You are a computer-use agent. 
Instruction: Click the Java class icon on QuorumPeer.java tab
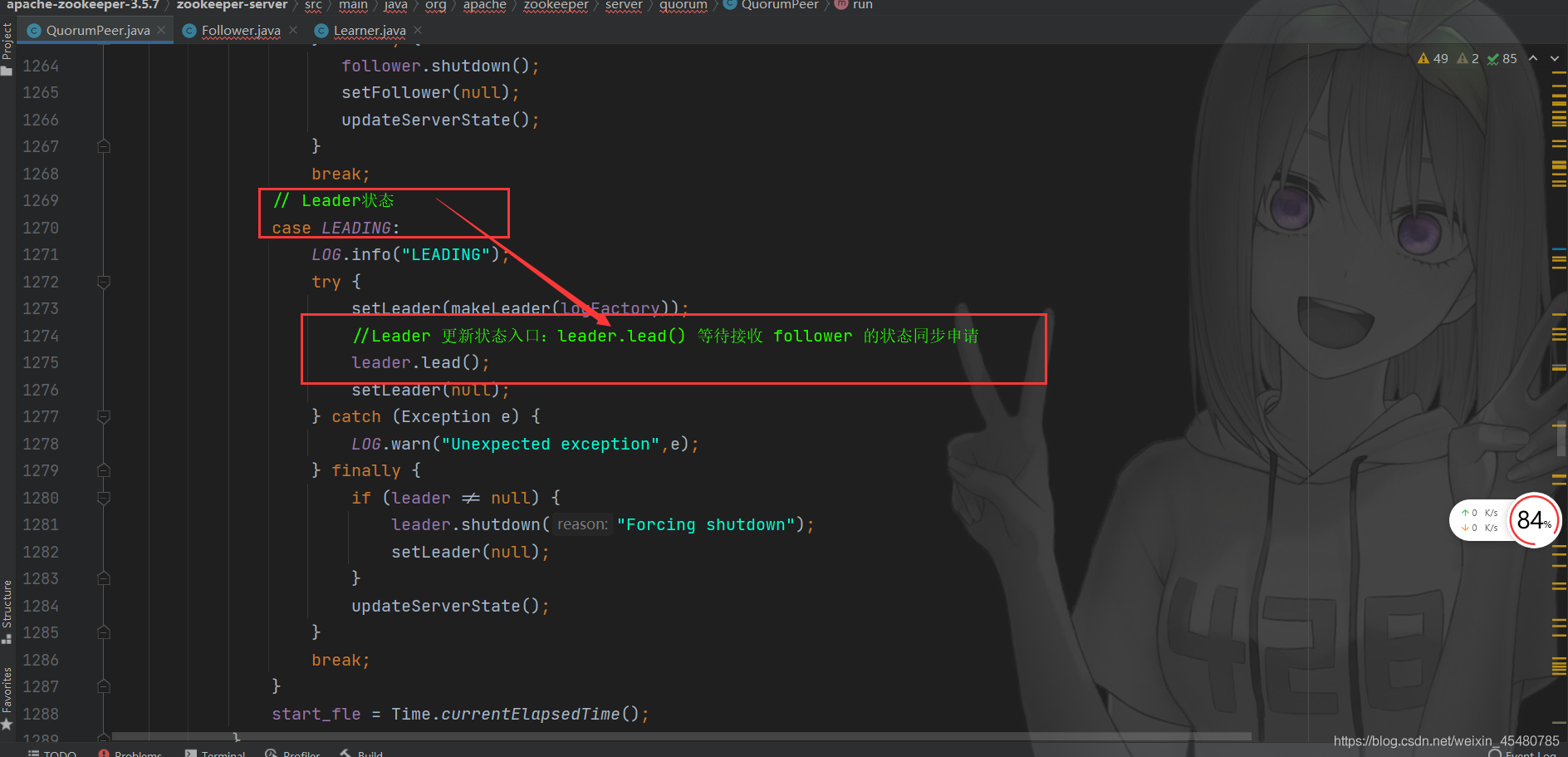[x=34, y=31]
